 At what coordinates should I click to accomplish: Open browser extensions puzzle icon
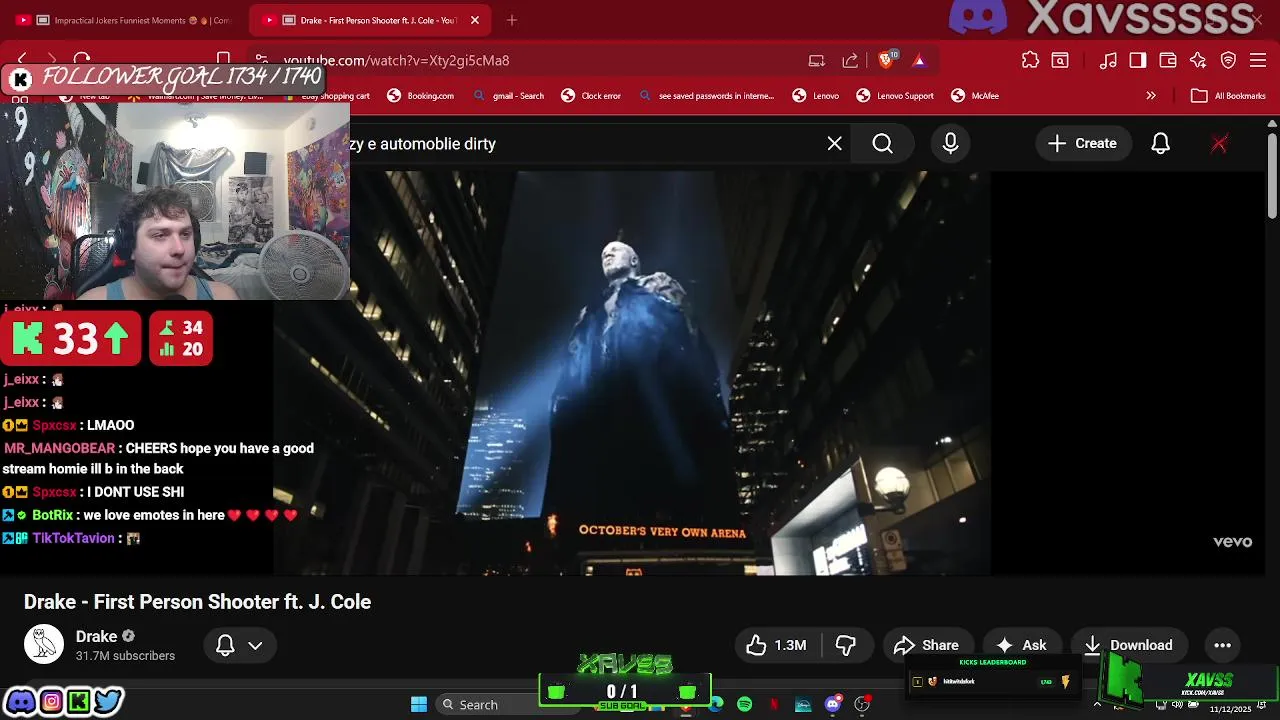click(1030, 61)
